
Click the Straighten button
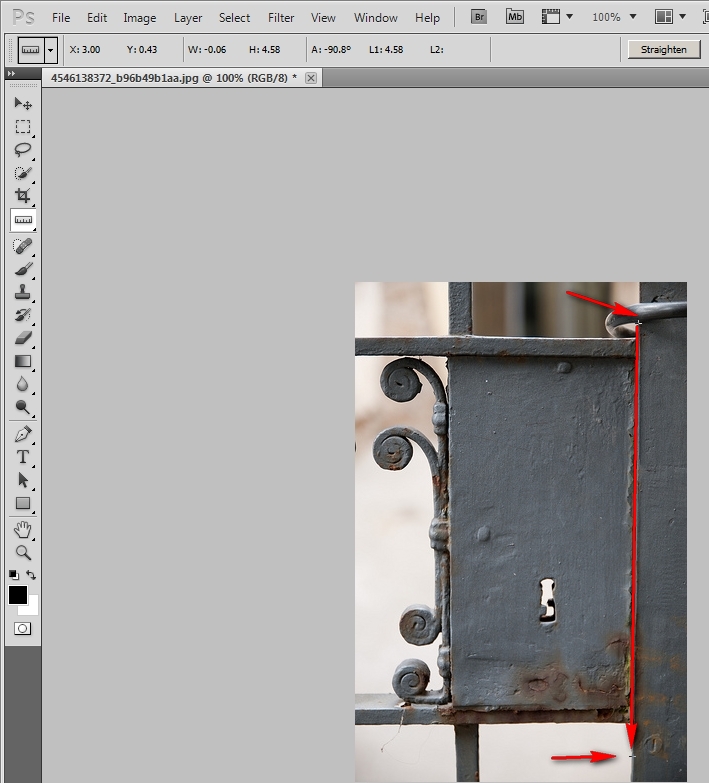664,49
